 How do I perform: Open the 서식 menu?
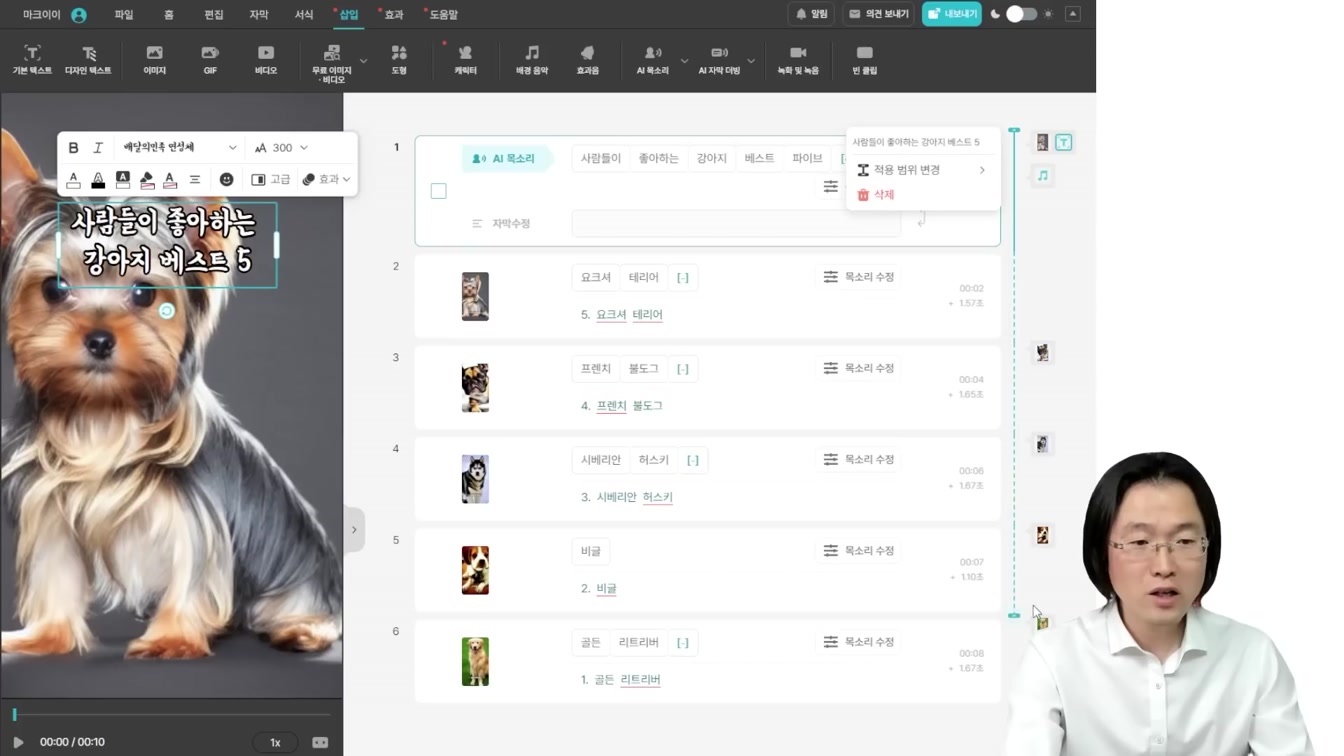[x=304, y=15]
